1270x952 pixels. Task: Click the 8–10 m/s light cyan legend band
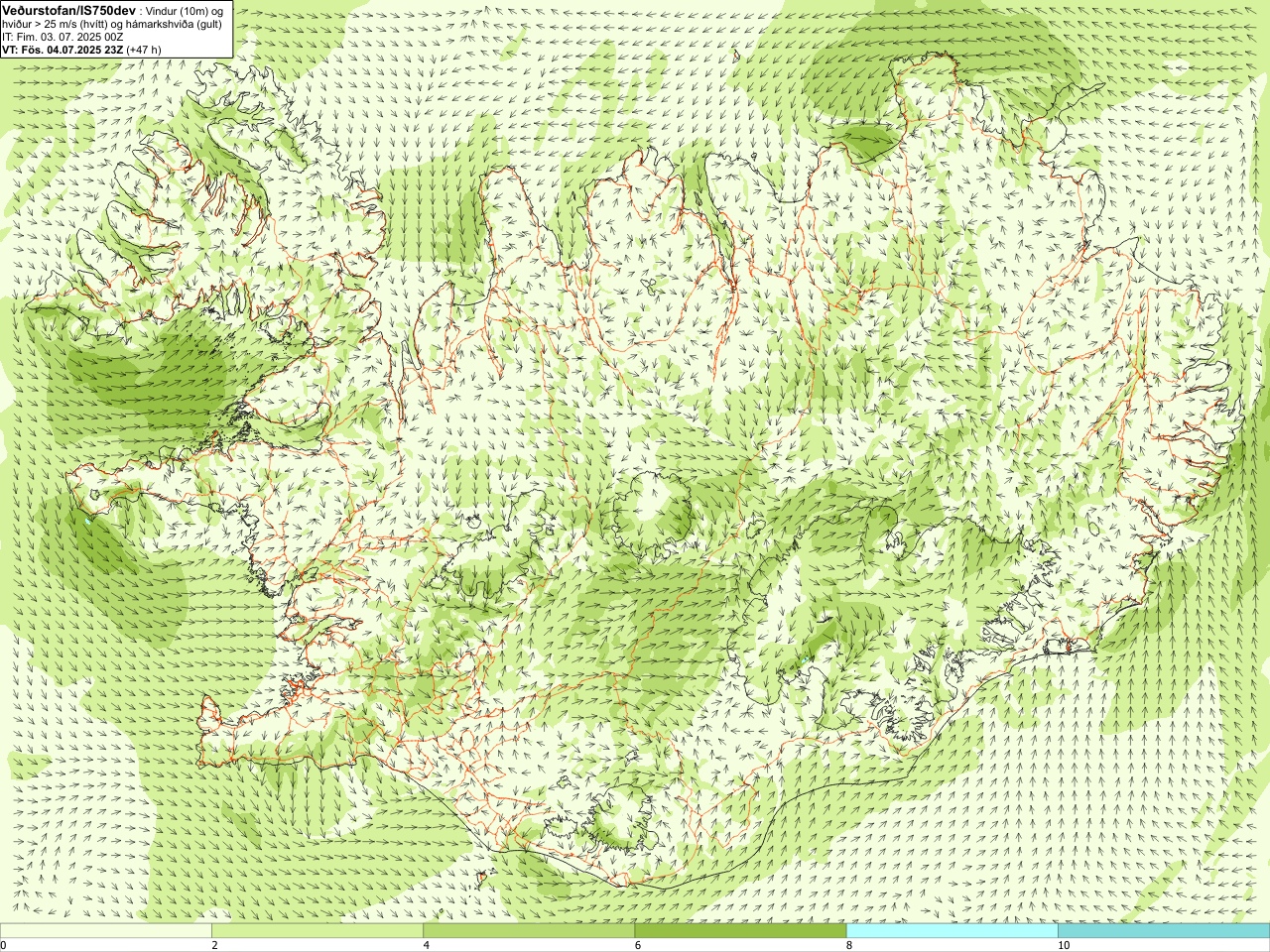click(x=952, y=931)
